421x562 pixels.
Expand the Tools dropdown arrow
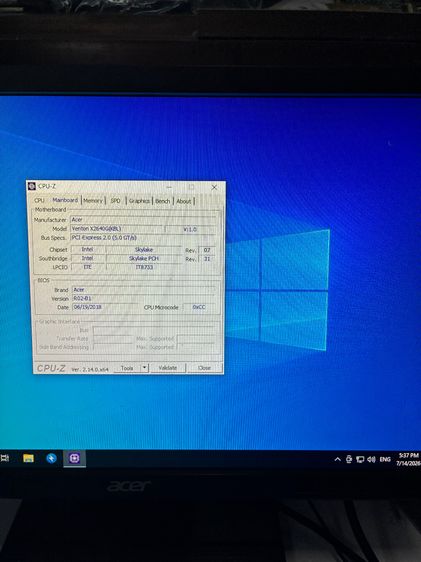tap(144, 368)
